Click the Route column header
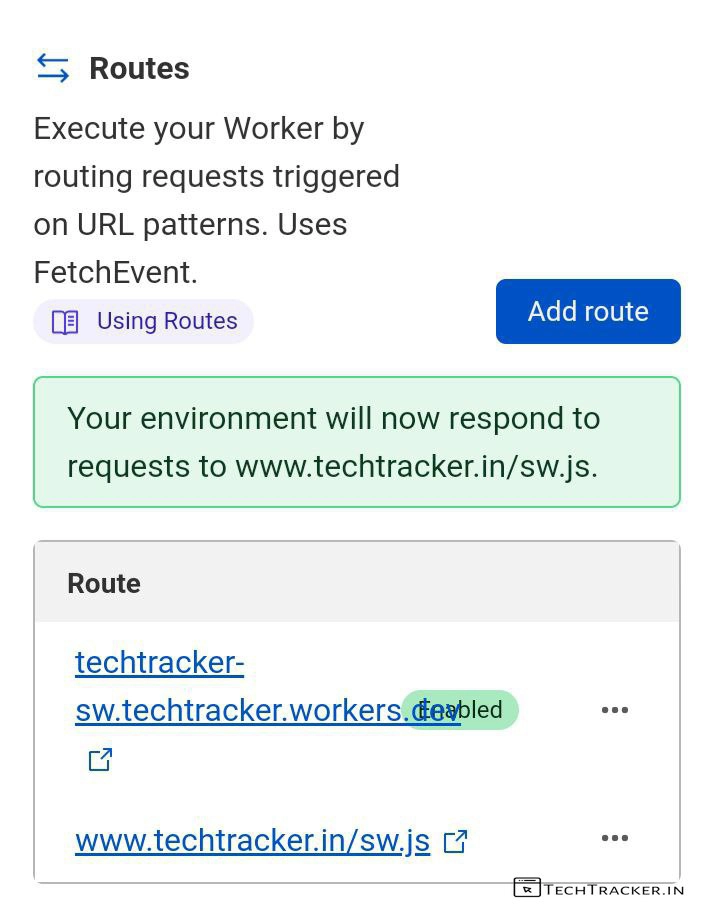This screenshot has height=918, width=720. pyautogui.click(x=104, y=584)
